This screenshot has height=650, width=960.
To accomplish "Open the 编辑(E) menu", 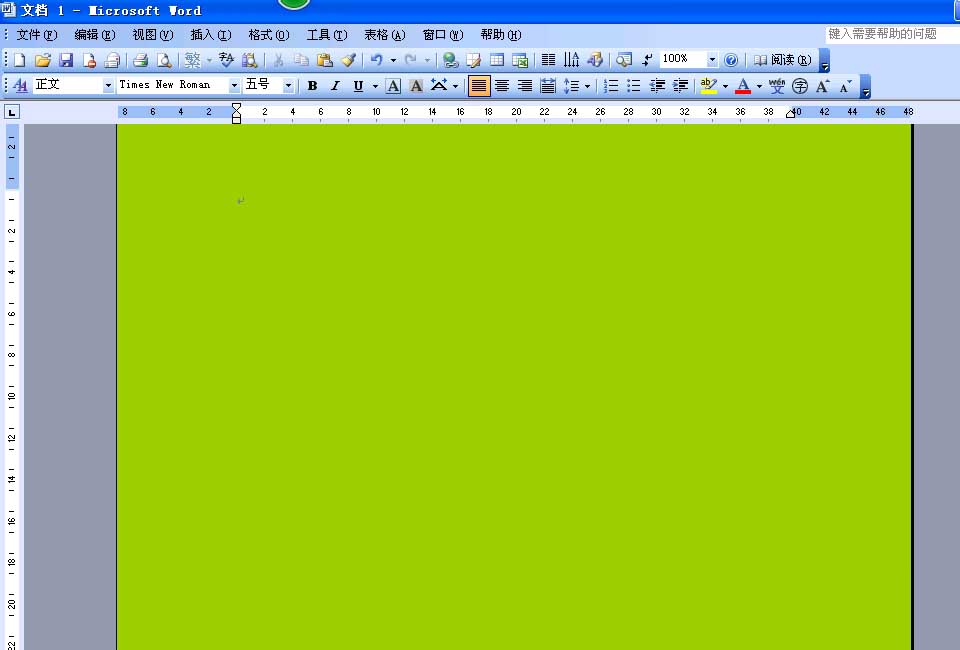I will (x=95, y=35).
